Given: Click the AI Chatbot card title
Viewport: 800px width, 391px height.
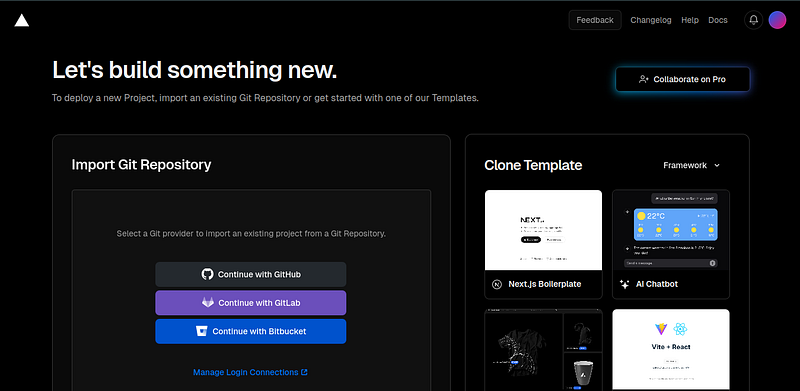Looking at the screenshot, I should (x=657, y=284).
